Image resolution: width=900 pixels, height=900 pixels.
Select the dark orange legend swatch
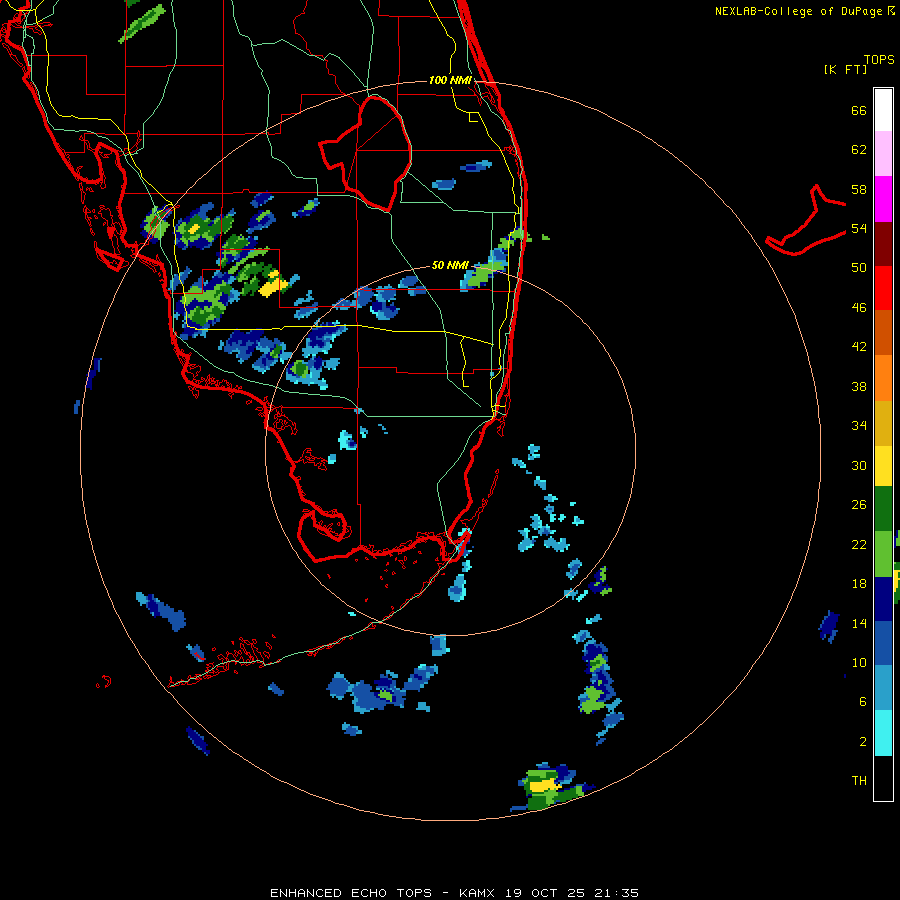[883, 332]
